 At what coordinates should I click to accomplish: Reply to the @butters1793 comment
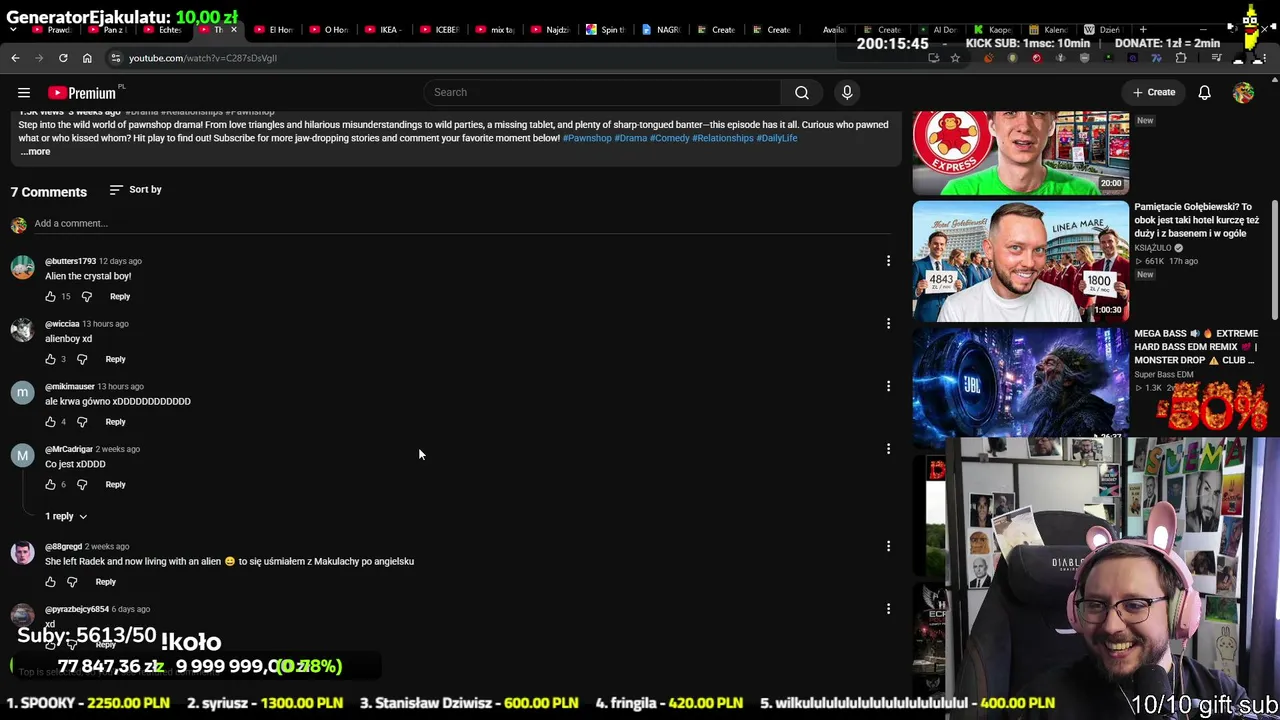pyautogui.click(x=120, y=297)
